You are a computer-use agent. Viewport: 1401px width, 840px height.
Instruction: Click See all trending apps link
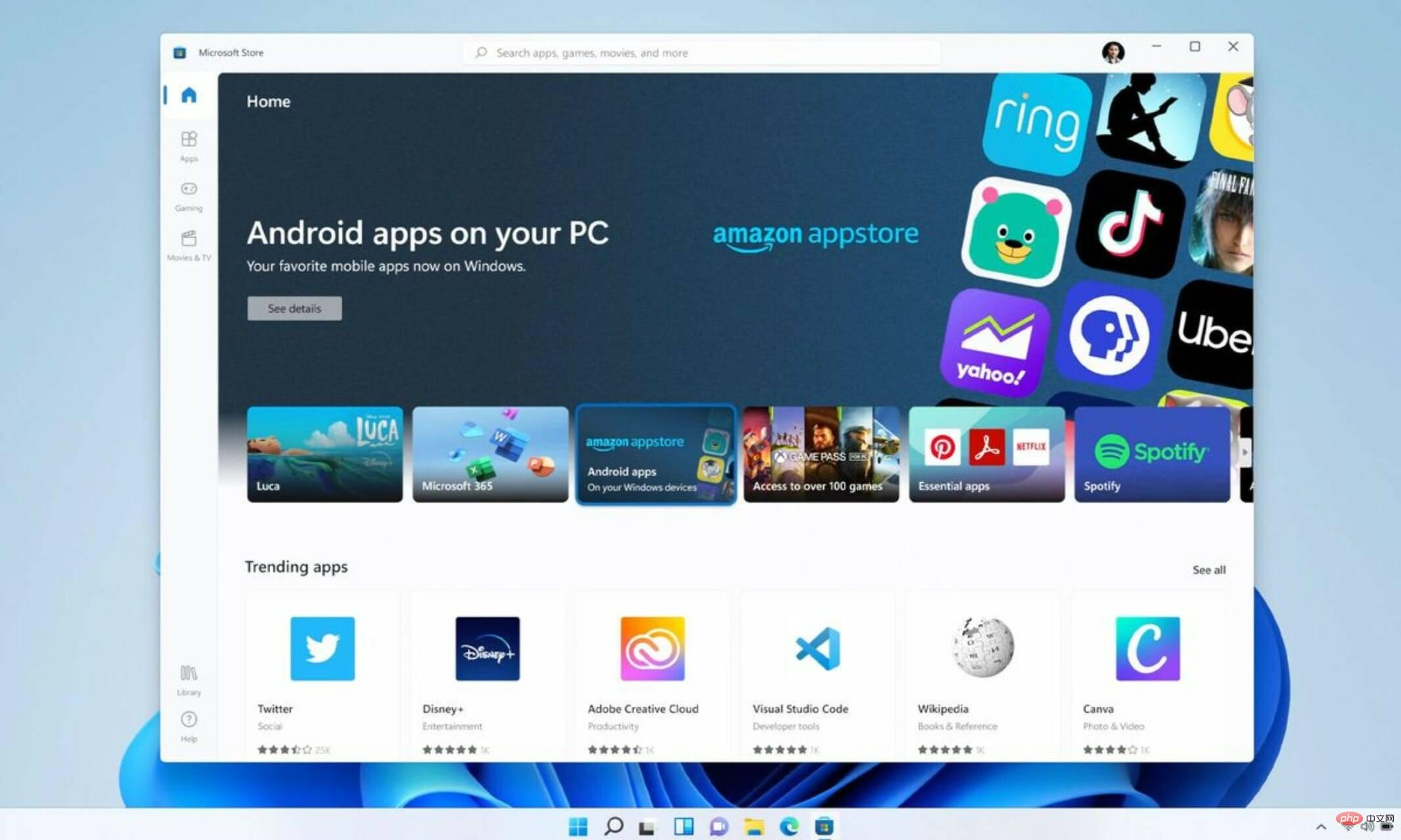click(x=1209, y=568)
